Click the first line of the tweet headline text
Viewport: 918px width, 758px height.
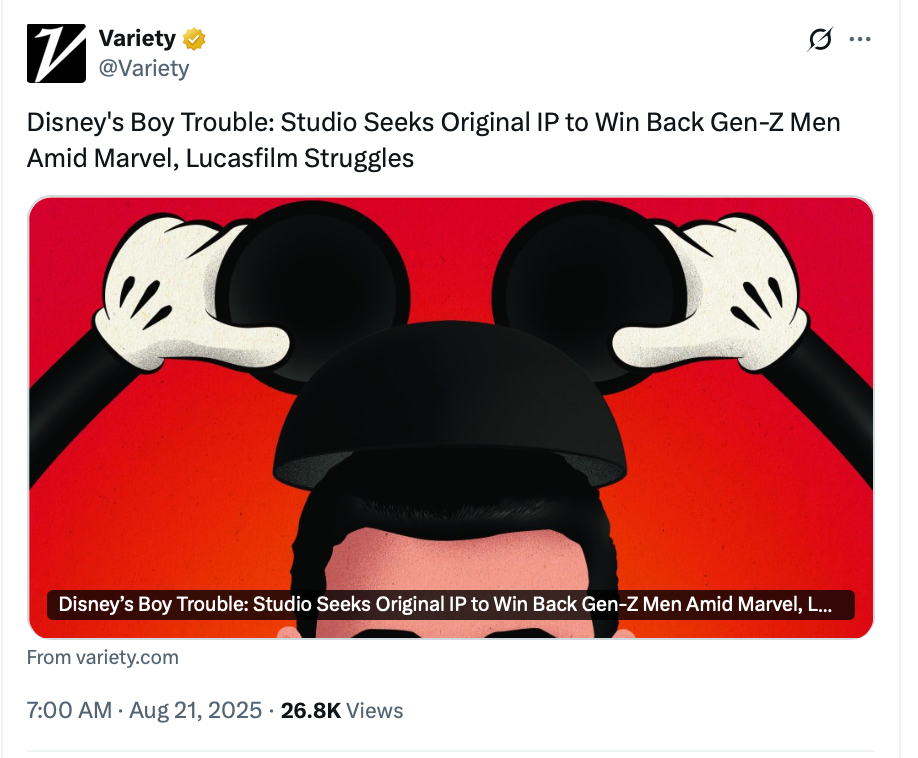tap(434, 122)
